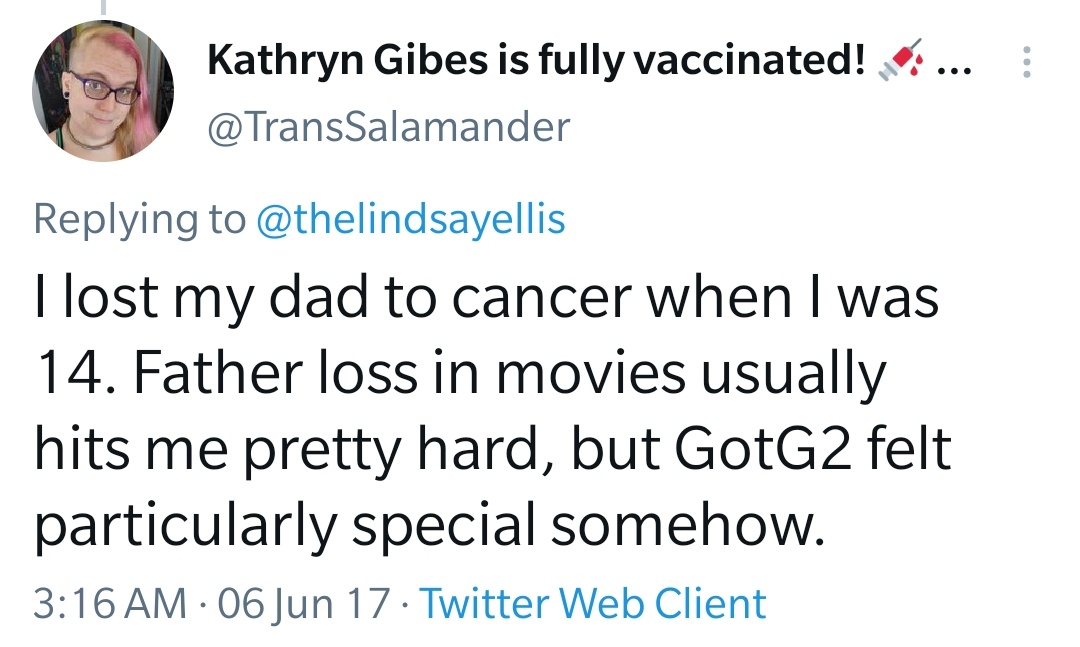
Task: Open the three-dot more options menu
Action: 1026,62
